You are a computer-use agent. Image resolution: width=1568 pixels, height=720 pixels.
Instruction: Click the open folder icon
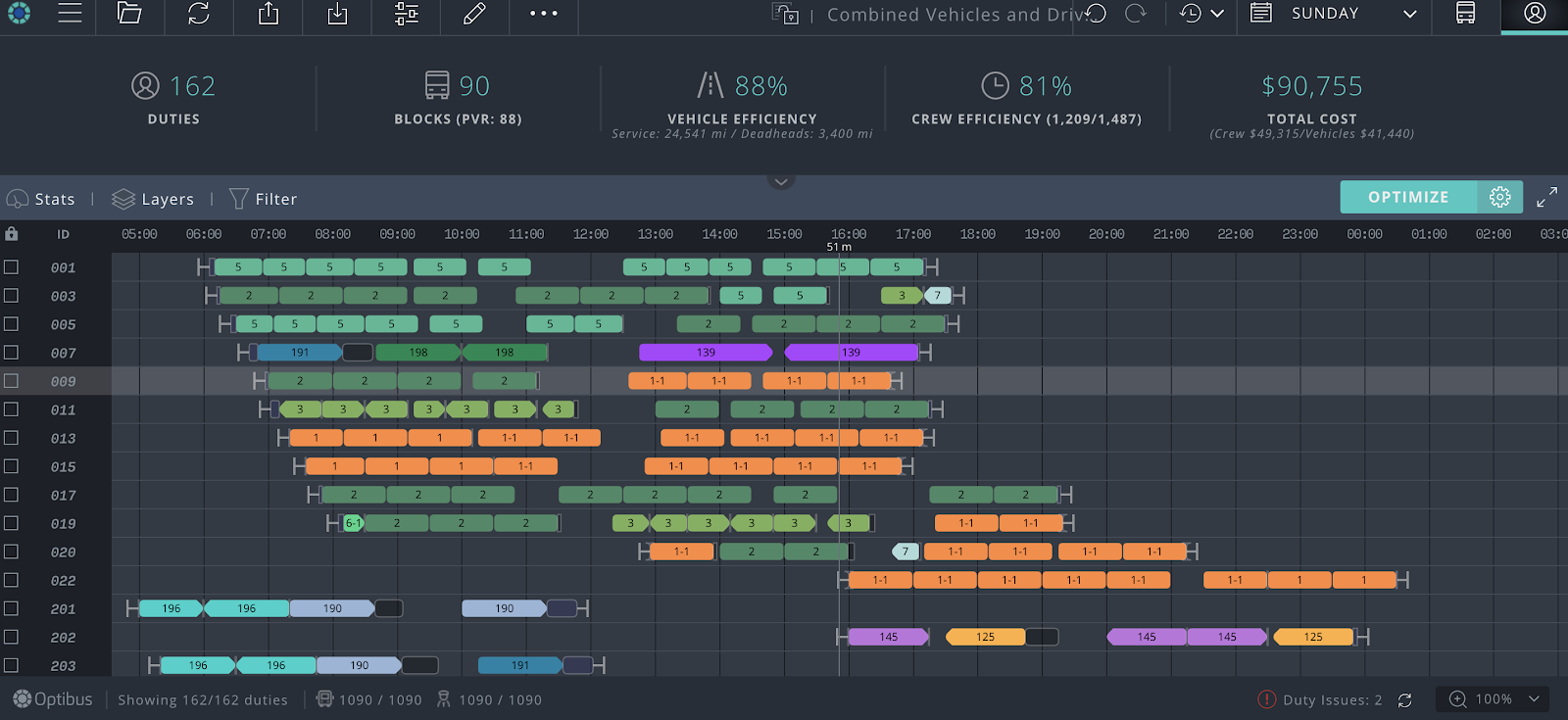[x=129, y=14]
